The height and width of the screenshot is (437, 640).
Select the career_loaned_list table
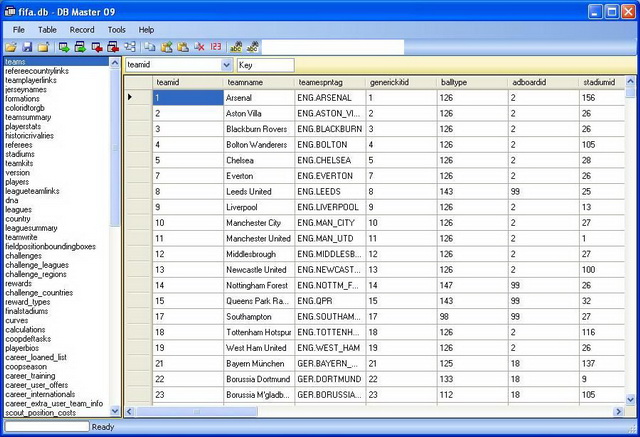click(x=36, y=357)
